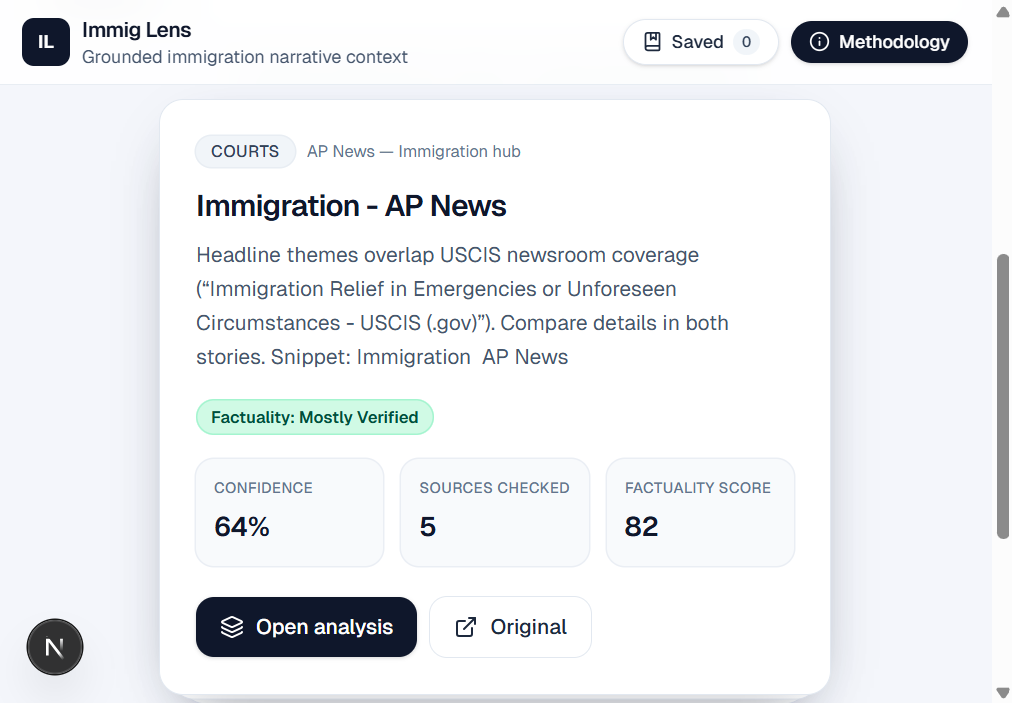Click the bookmark icon in Saved button
This screenshot has width=1012, height=703.
(x=653, y=42)
